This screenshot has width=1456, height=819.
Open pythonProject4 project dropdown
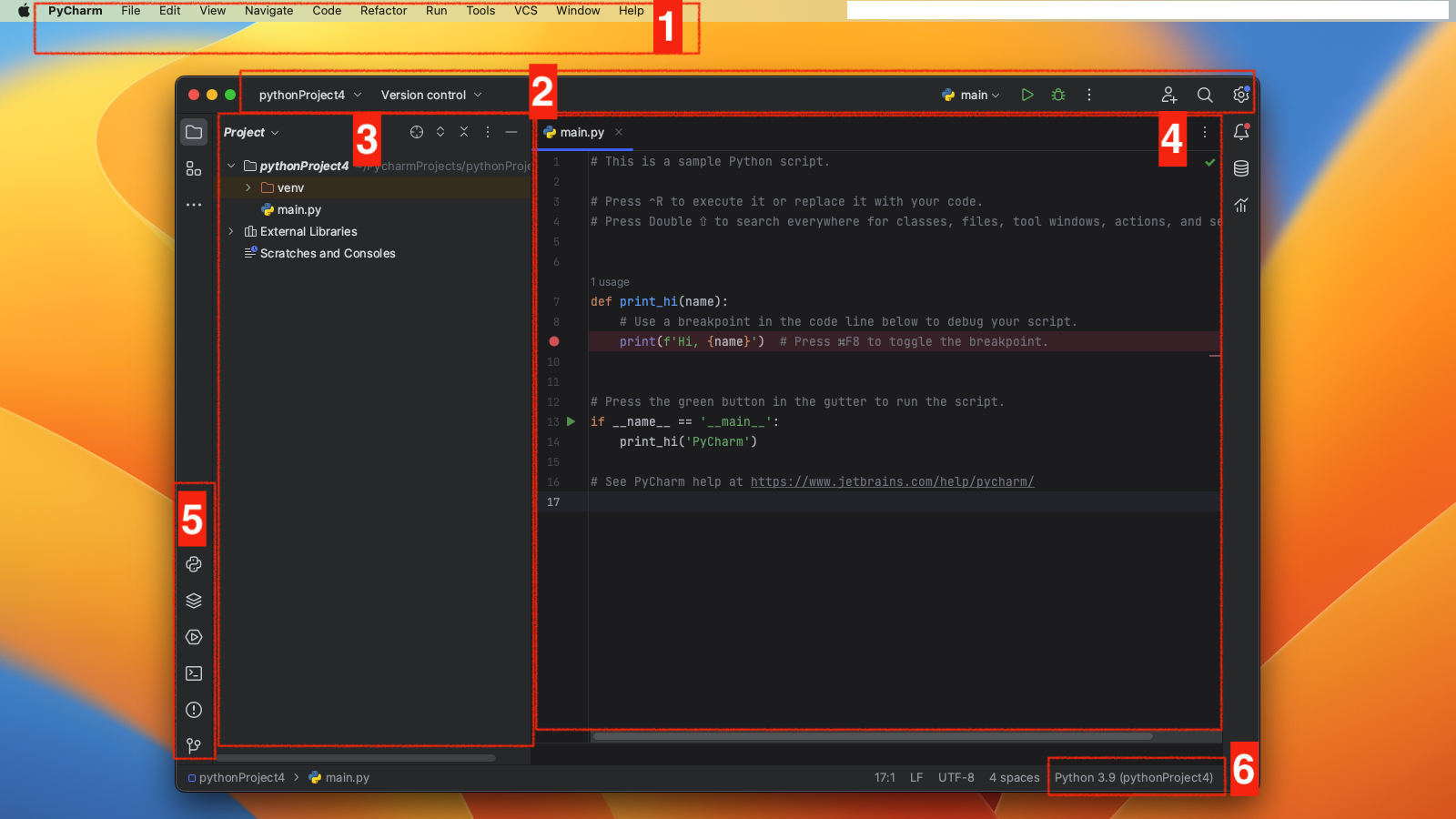coord(310,95)
